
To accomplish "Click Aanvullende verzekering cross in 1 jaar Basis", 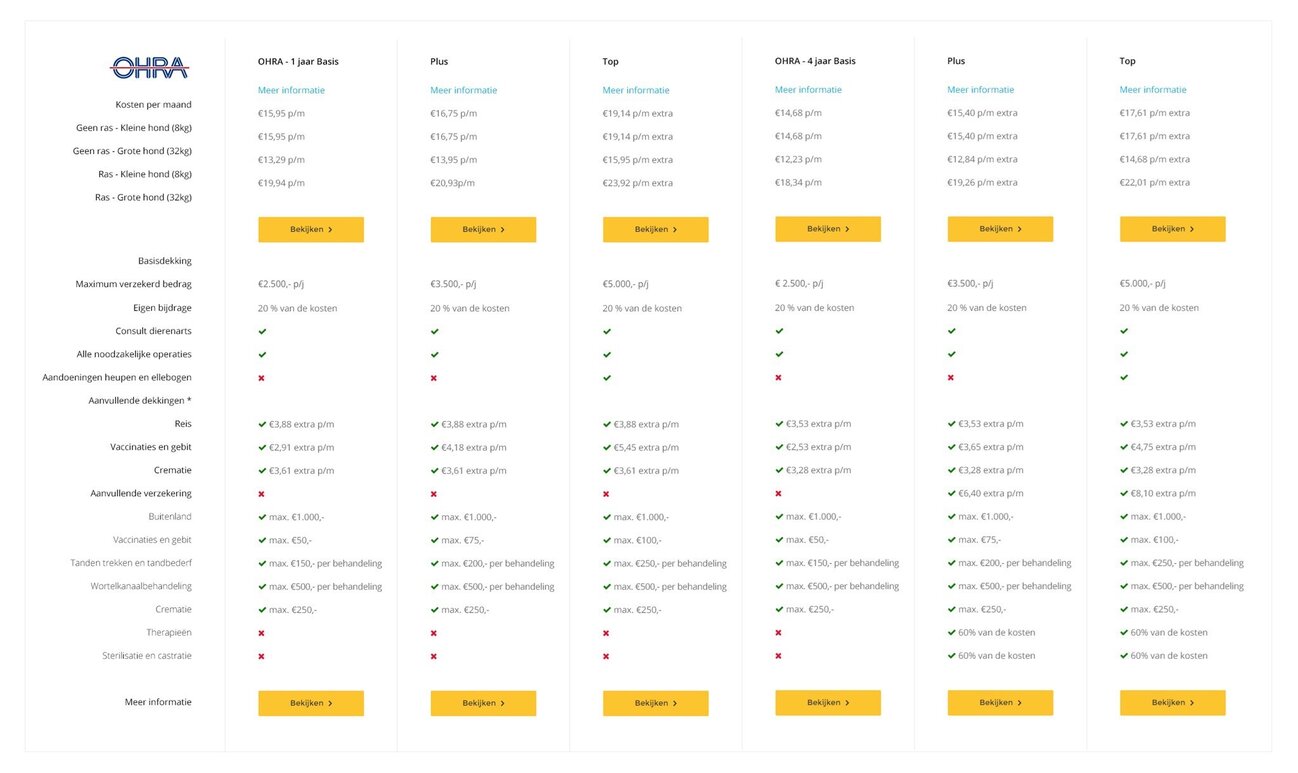I will click(x=262, y=494).
